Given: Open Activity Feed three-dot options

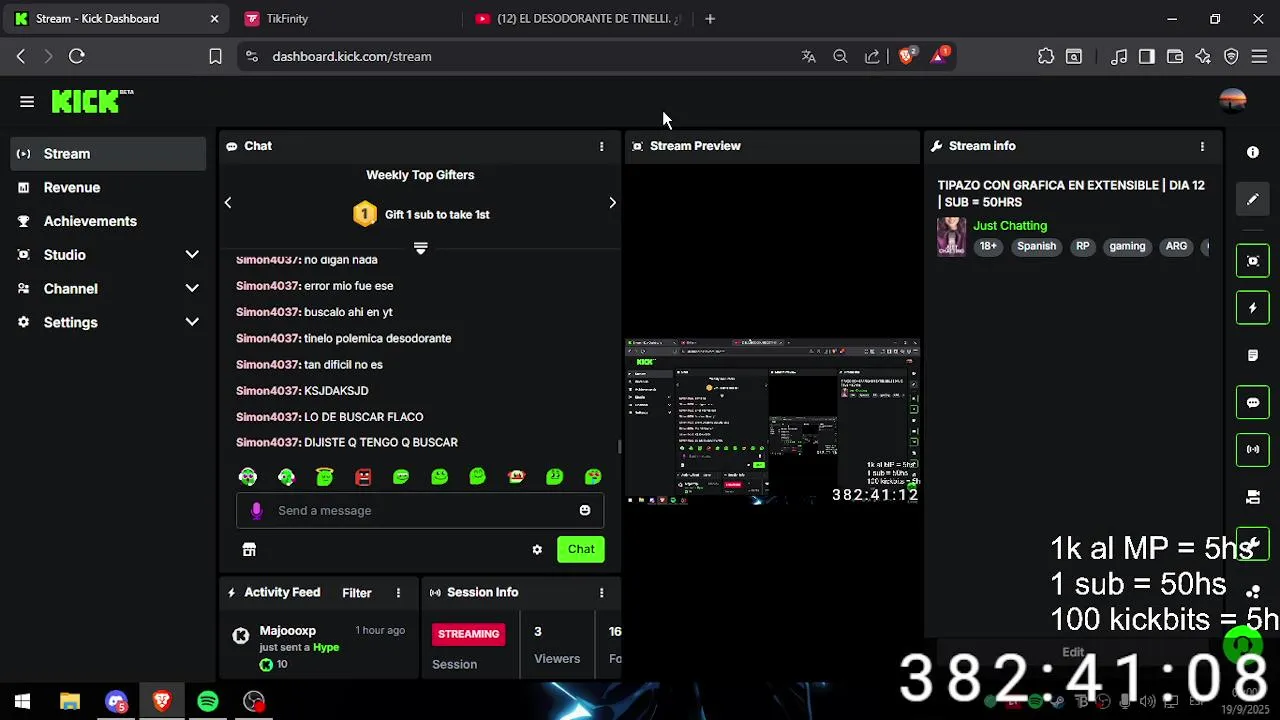Looking at the screenshot, I should (398, 593).
